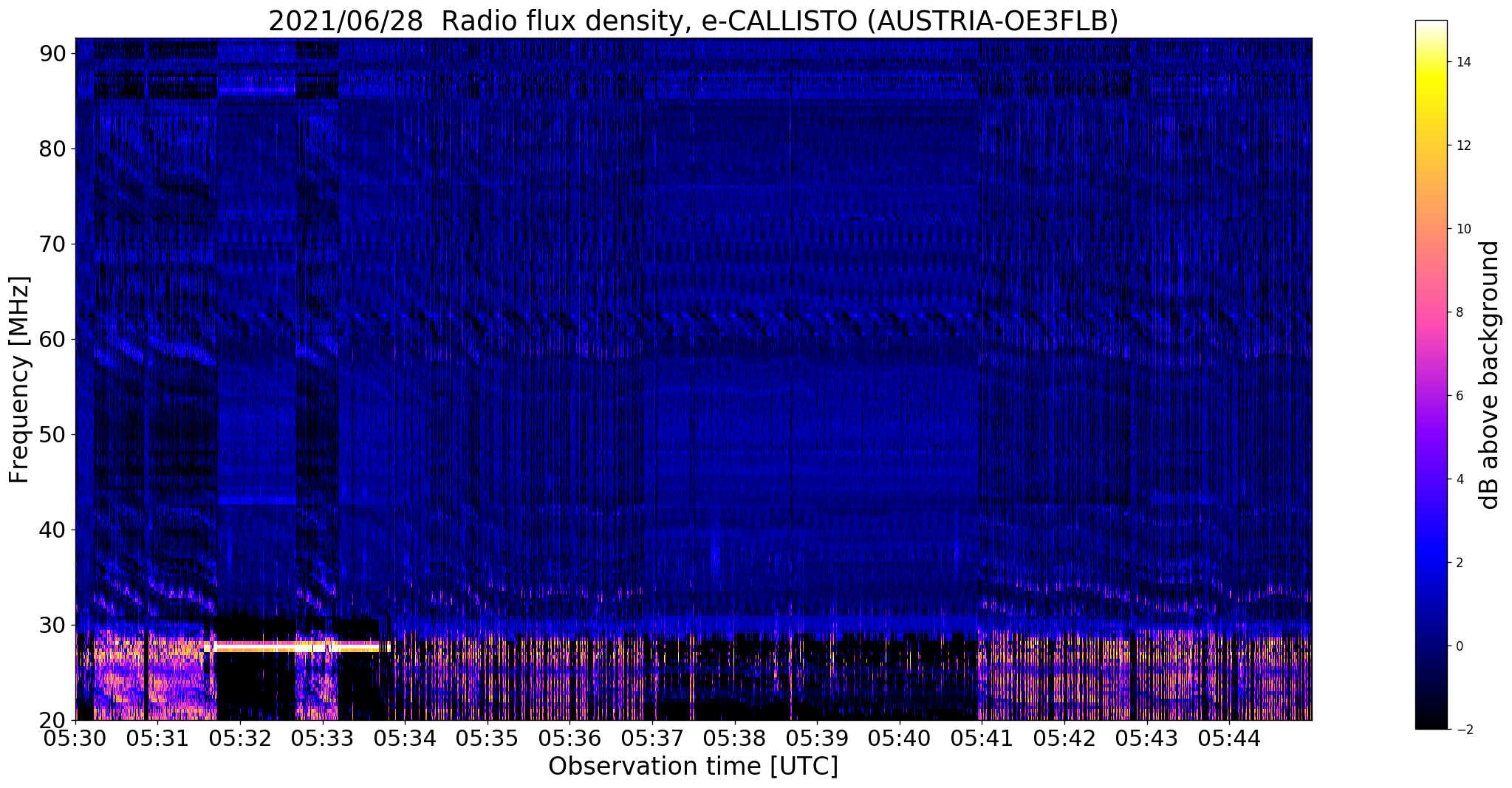Click the 05:41 time tick label
Image resolution: width=1512 pixels, height=788 pixels.
point(982,739)
